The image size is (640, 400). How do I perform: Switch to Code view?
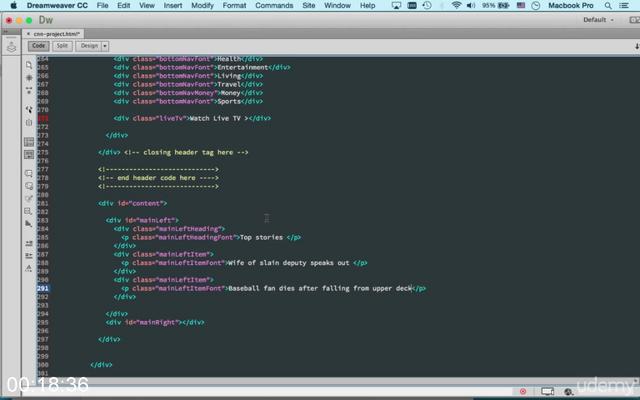39,46
